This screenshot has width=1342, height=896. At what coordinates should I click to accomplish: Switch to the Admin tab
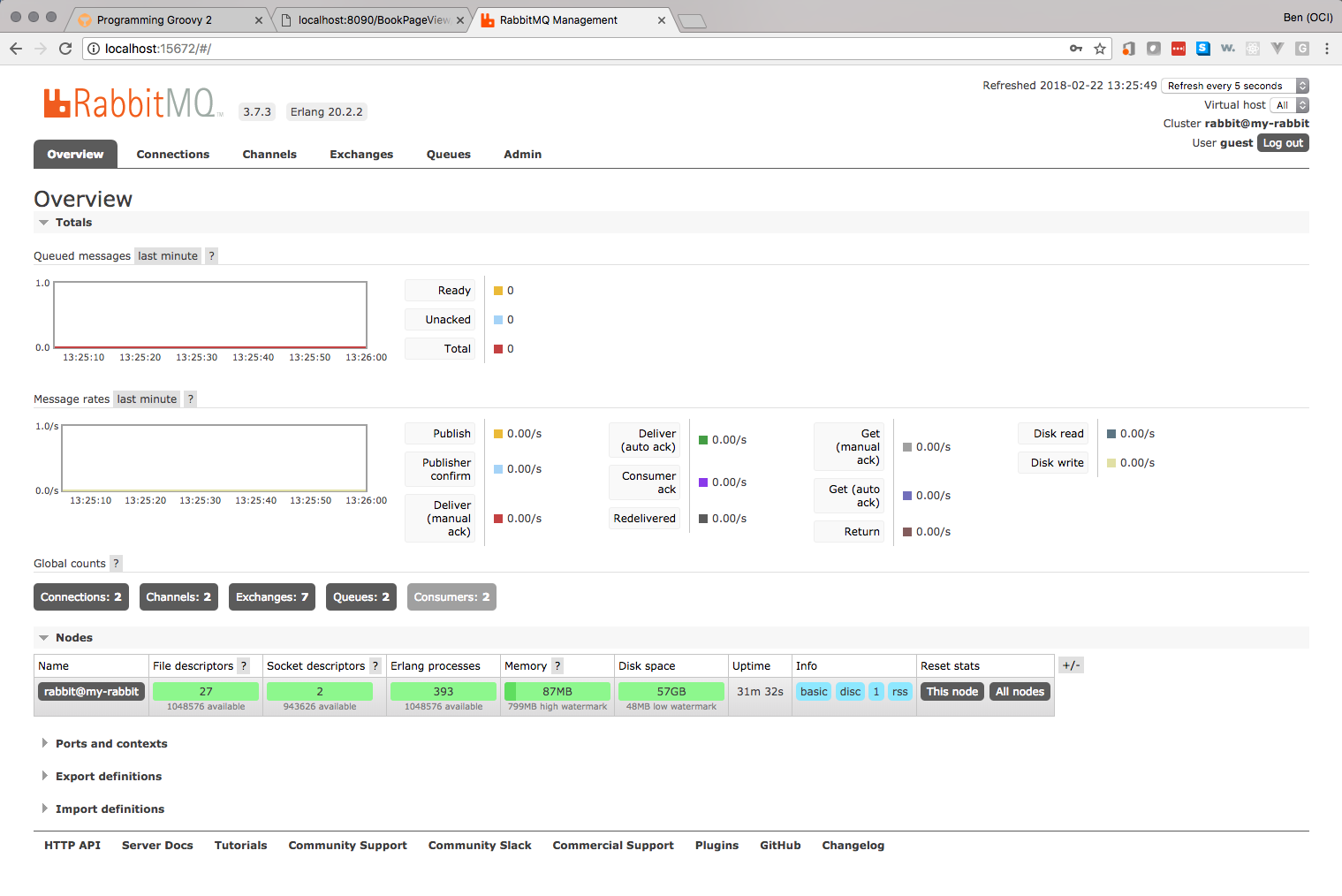[523, 154]
